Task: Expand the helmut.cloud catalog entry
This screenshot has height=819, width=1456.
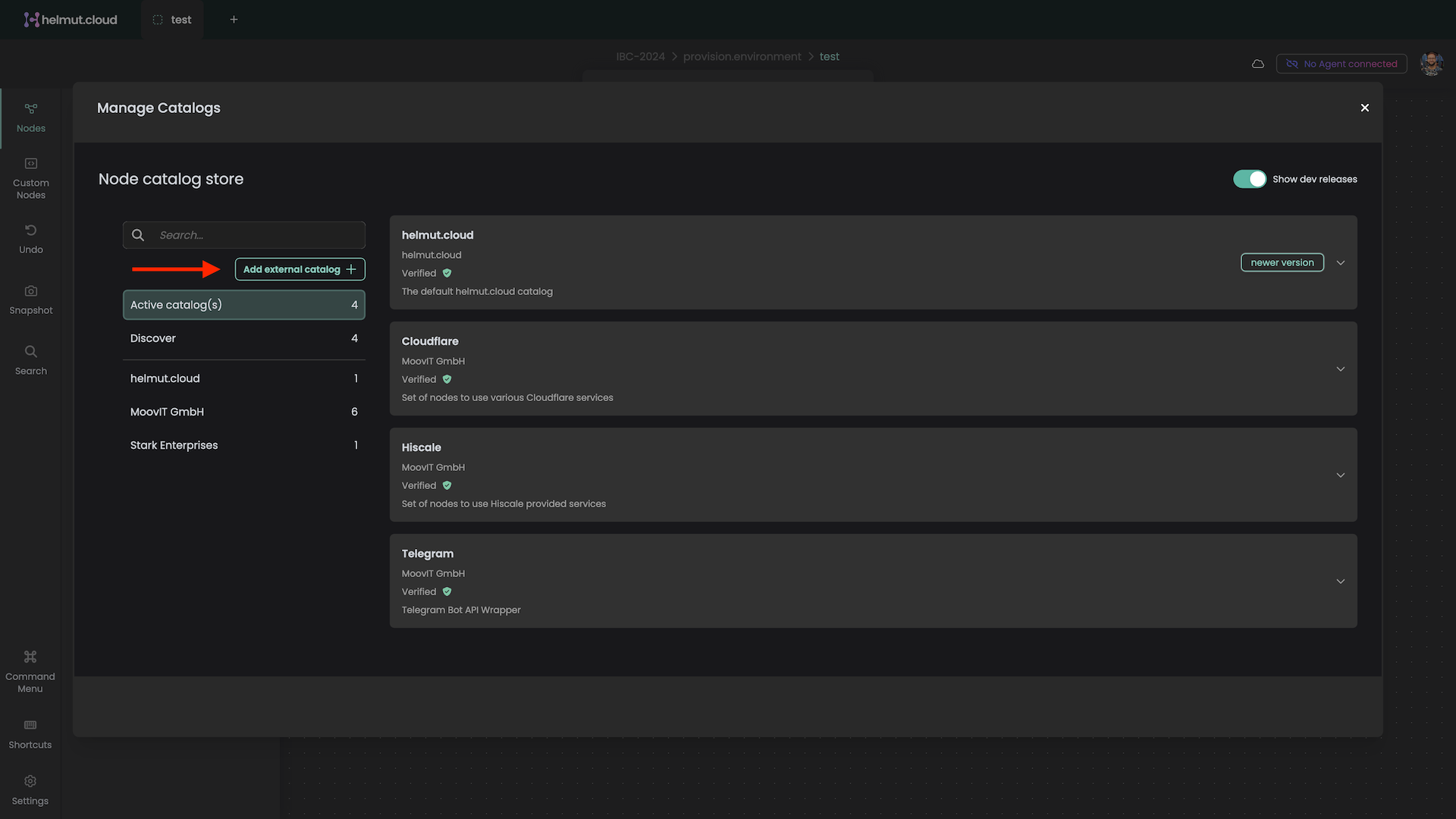Action: point(1341,263)
